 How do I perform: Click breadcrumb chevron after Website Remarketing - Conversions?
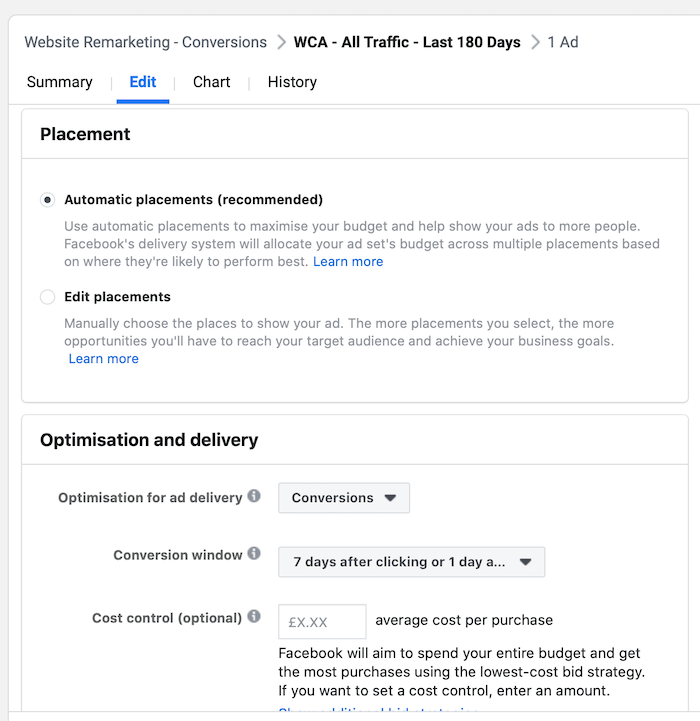point(281,42)
